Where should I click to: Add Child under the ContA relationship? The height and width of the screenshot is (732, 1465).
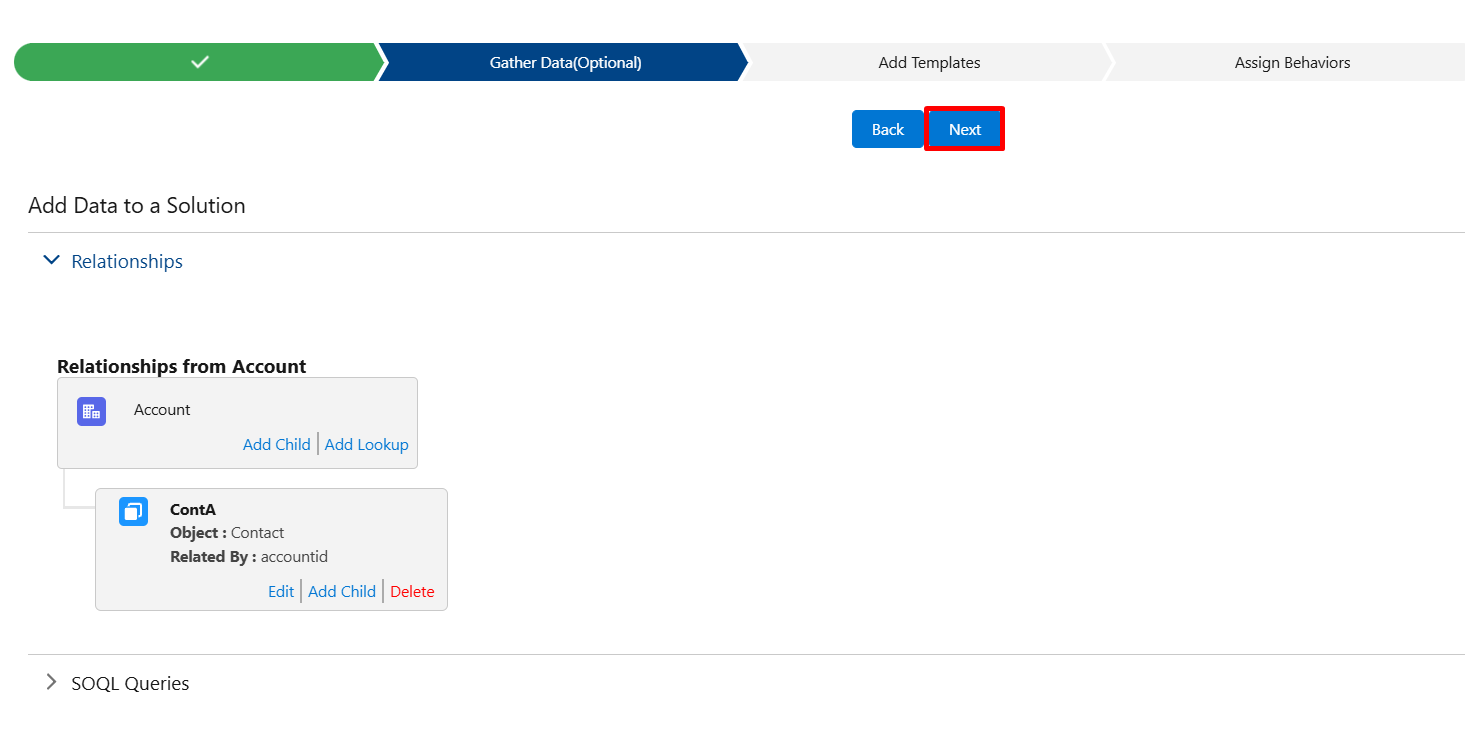tap(342, 591)
